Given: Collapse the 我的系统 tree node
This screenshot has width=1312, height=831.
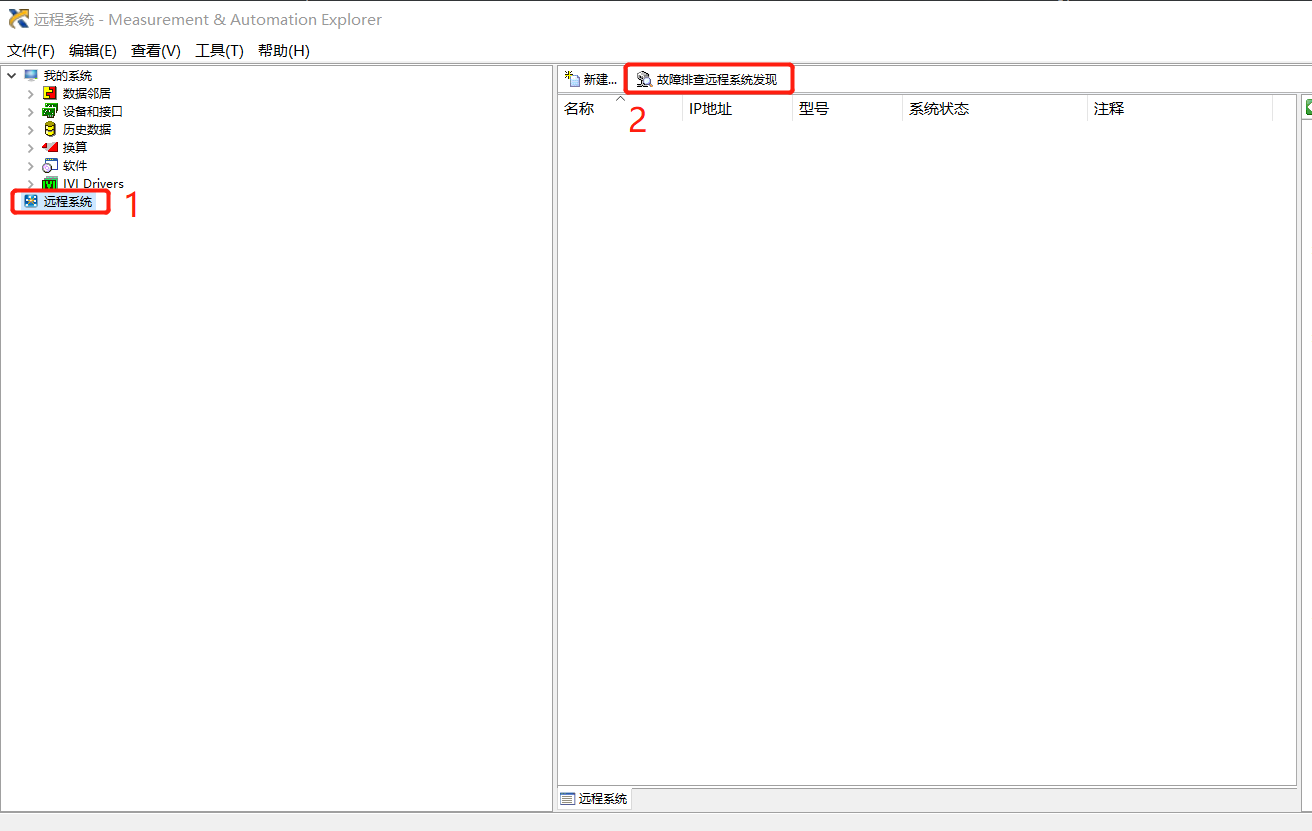Looking at the screenshot, I should pos(11,76).
